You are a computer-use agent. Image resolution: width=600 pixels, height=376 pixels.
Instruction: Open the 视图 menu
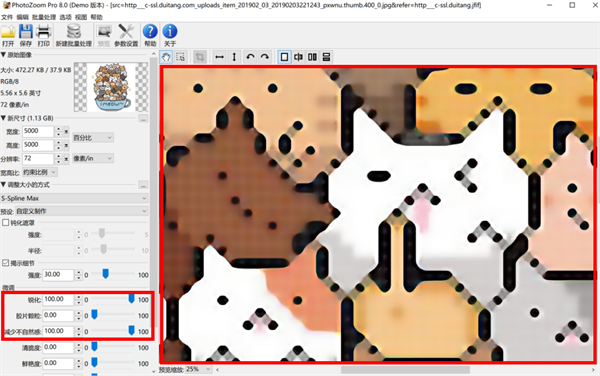[x=81, y=17]
